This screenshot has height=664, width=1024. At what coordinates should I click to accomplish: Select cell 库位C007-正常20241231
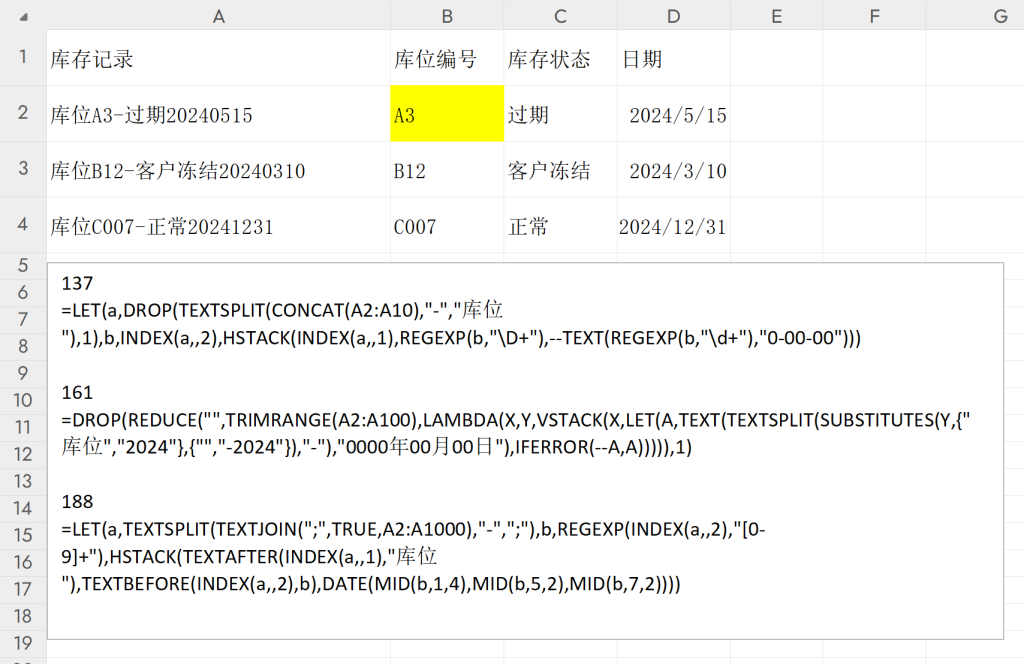click(x=219, y=225)
